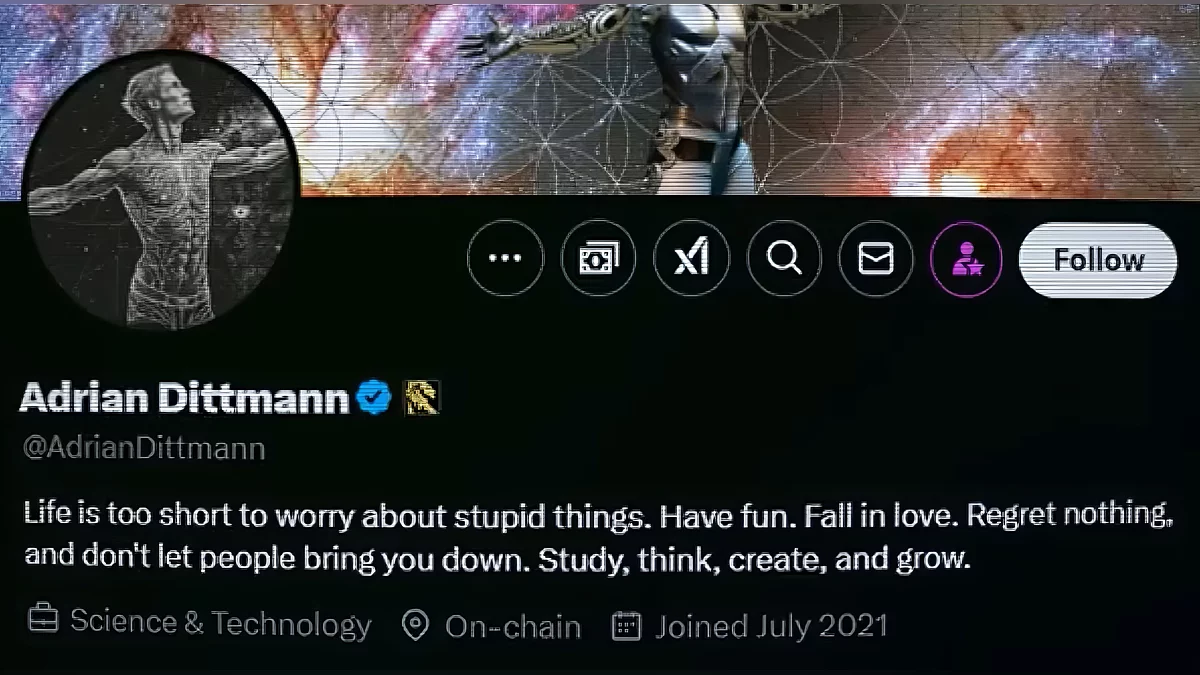Screen dimensions: 1200x675
Task: Click the briefcase category icon
Action: tap(41, 622)
